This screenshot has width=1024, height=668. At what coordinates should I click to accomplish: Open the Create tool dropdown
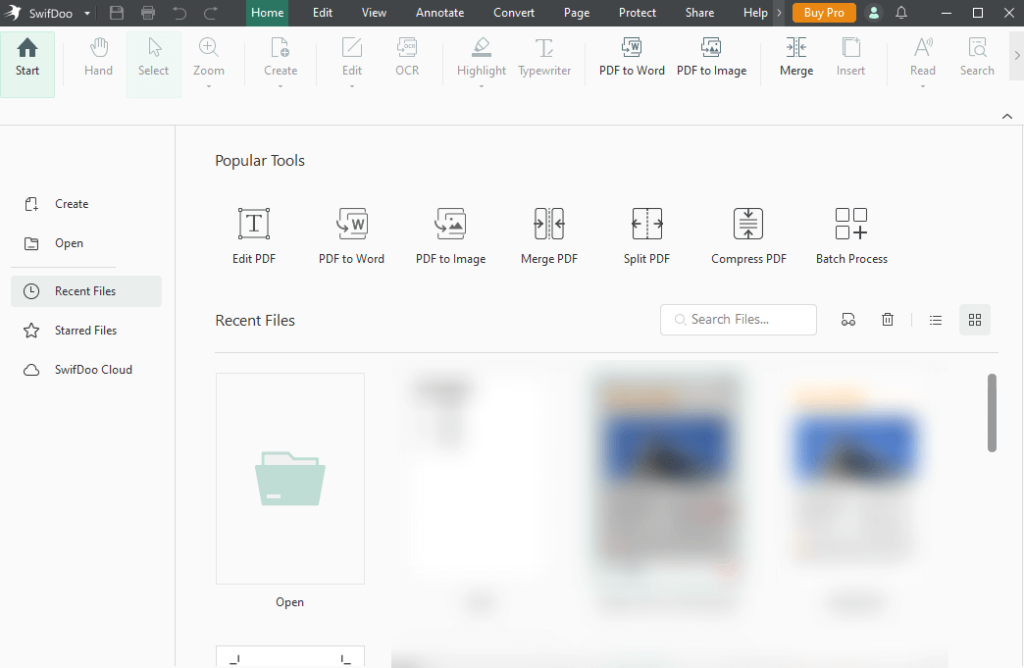(x=280, y=86)
